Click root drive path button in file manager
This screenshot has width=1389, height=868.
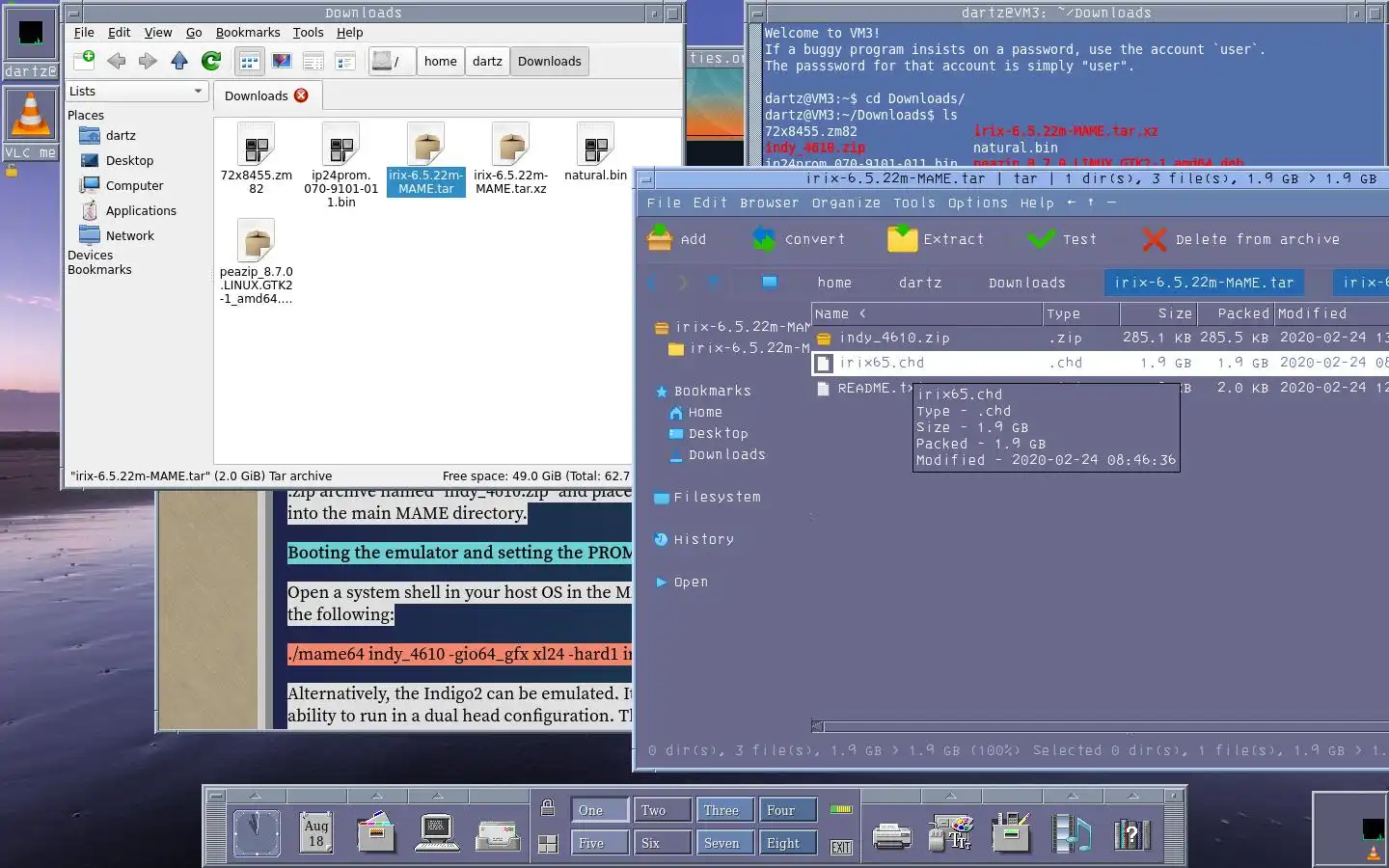(x=391, y=61)
